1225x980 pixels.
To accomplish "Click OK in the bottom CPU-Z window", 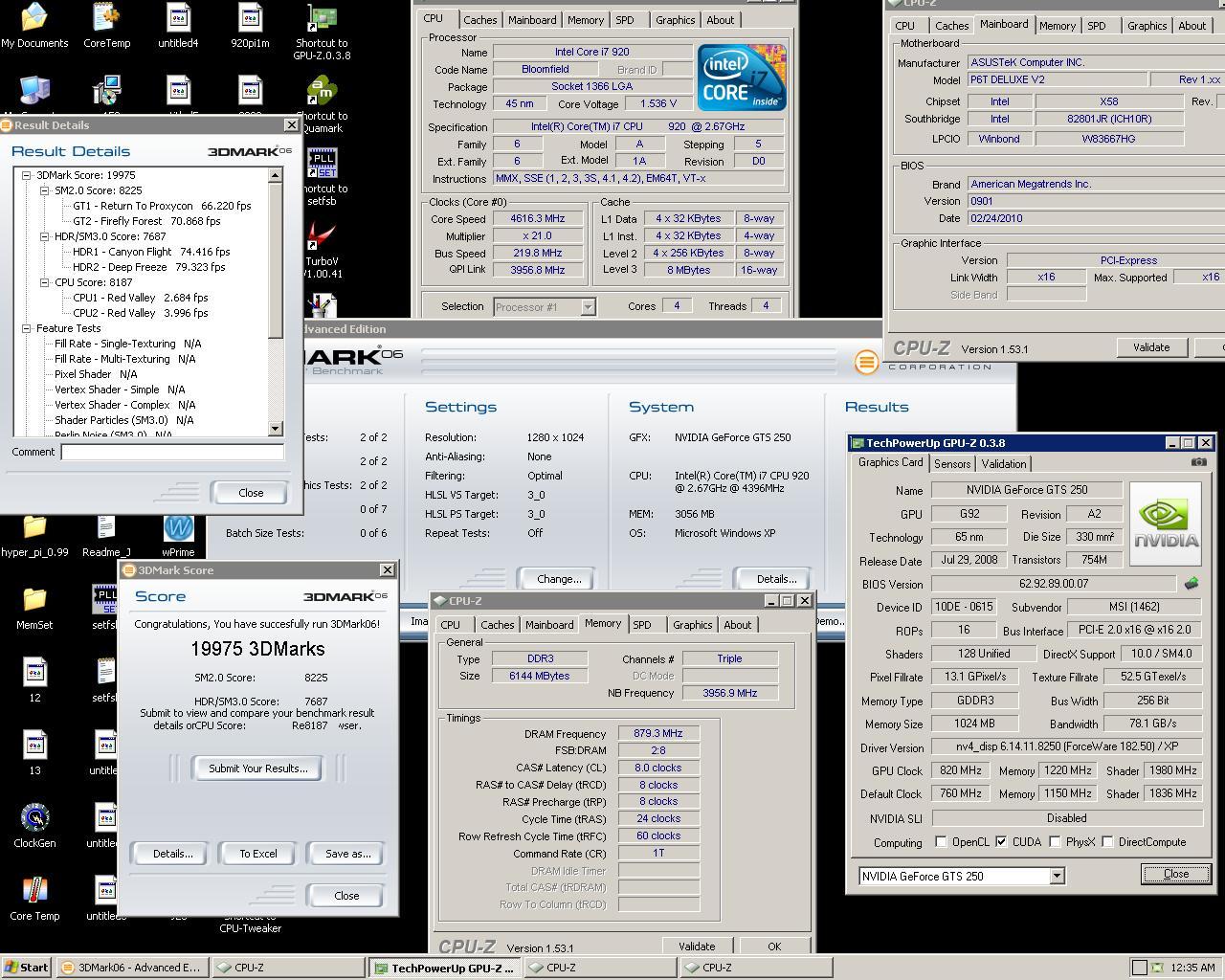I will click(x=774, y=947).
